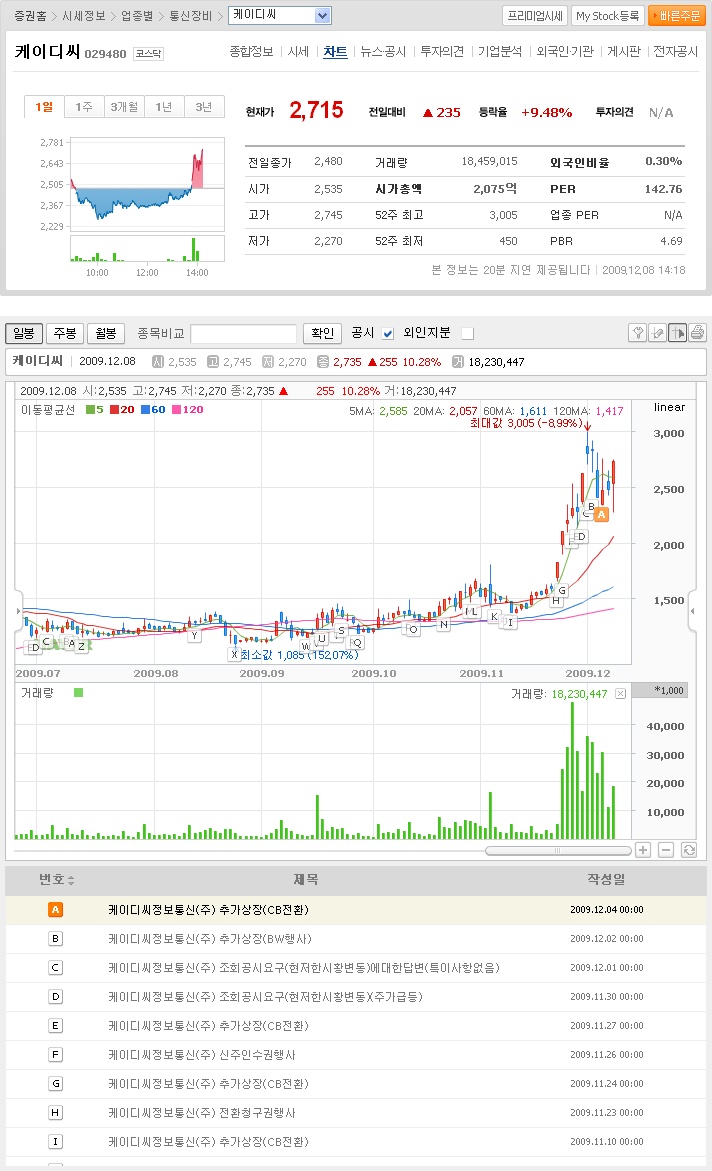Screen dimensions: 712x1171
Task: Select disclosure marker D on chart
Action: 581,536
